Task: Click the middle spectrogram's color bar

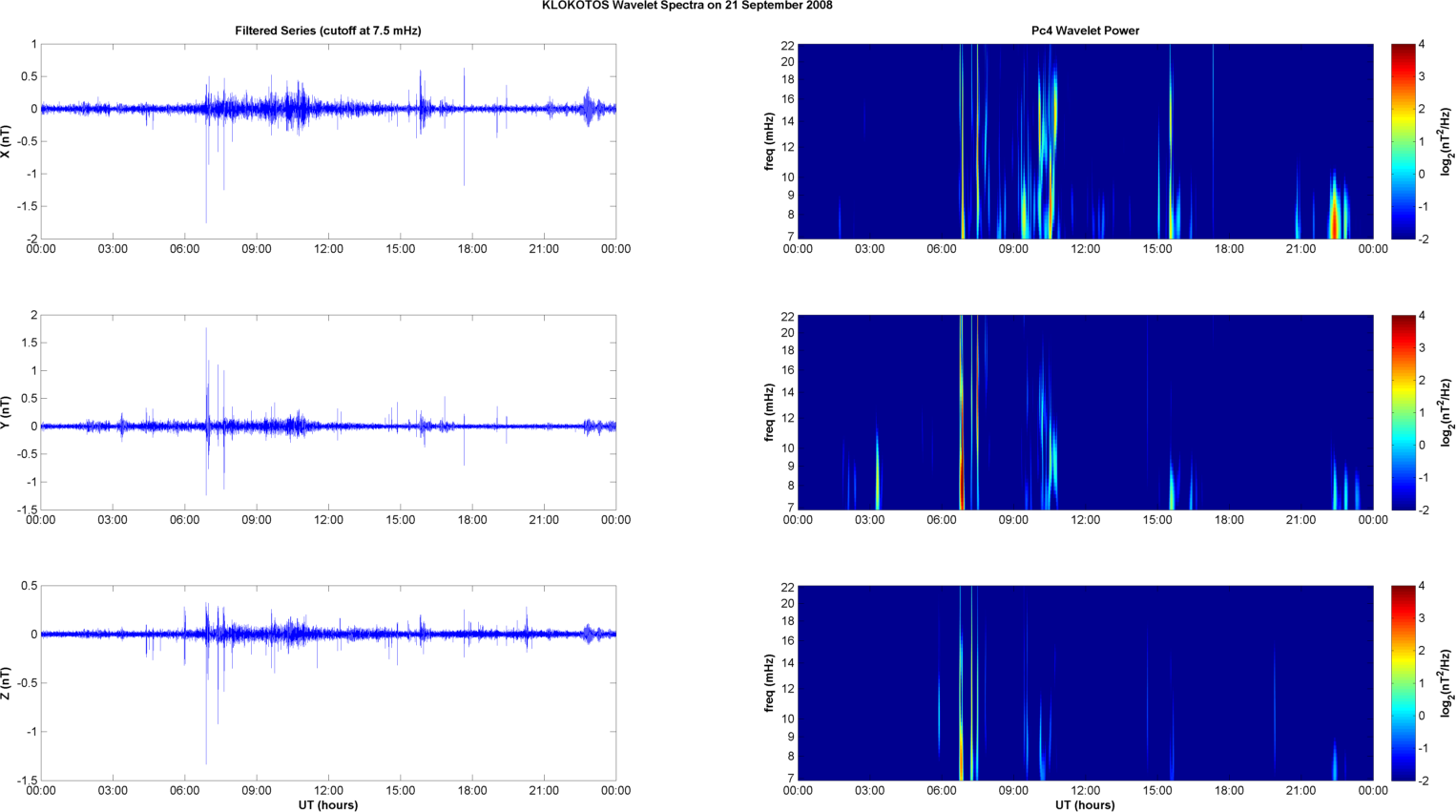Action: pyautogui.click(x=1403, y=412)
